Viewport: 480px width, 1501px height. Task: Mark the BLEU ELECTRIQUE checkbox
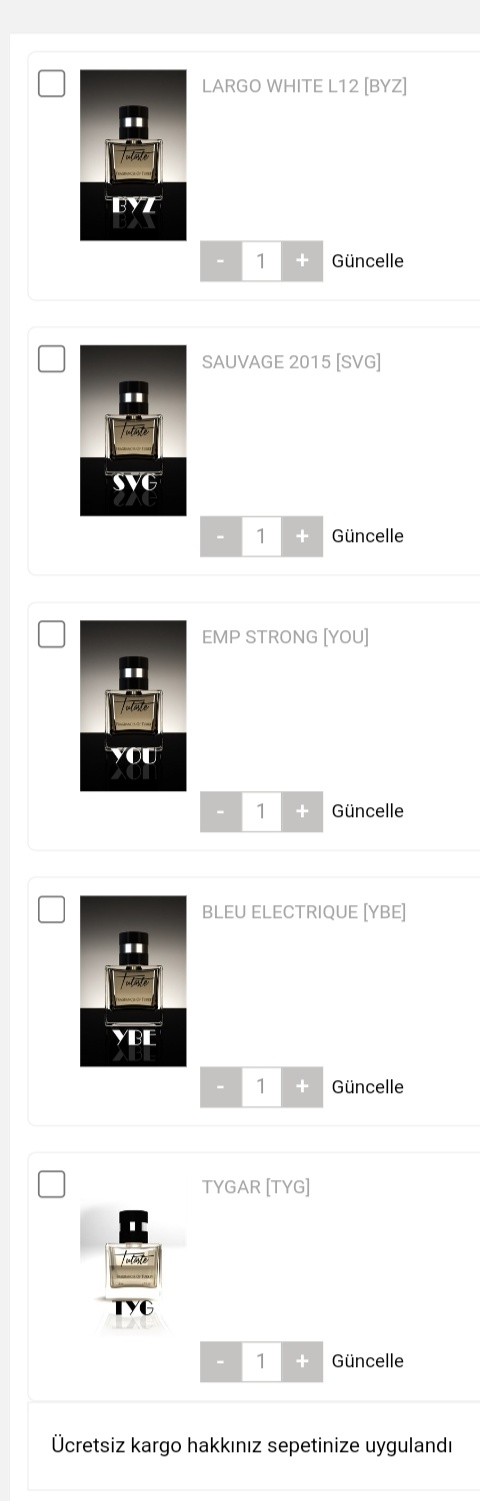coord(51,909)
